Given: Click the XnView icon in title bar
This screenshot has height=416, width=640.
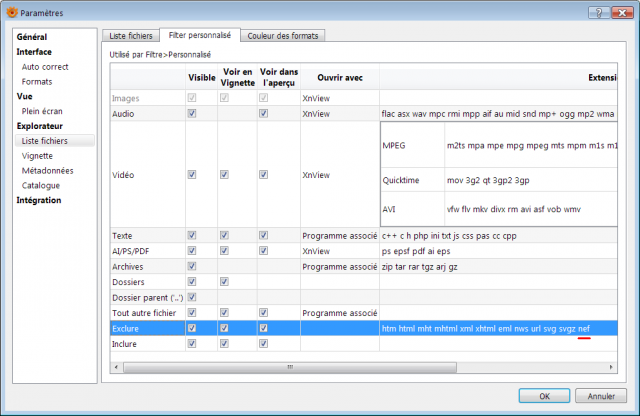Looking at the screenshot, I should click(x=12, y=13).
